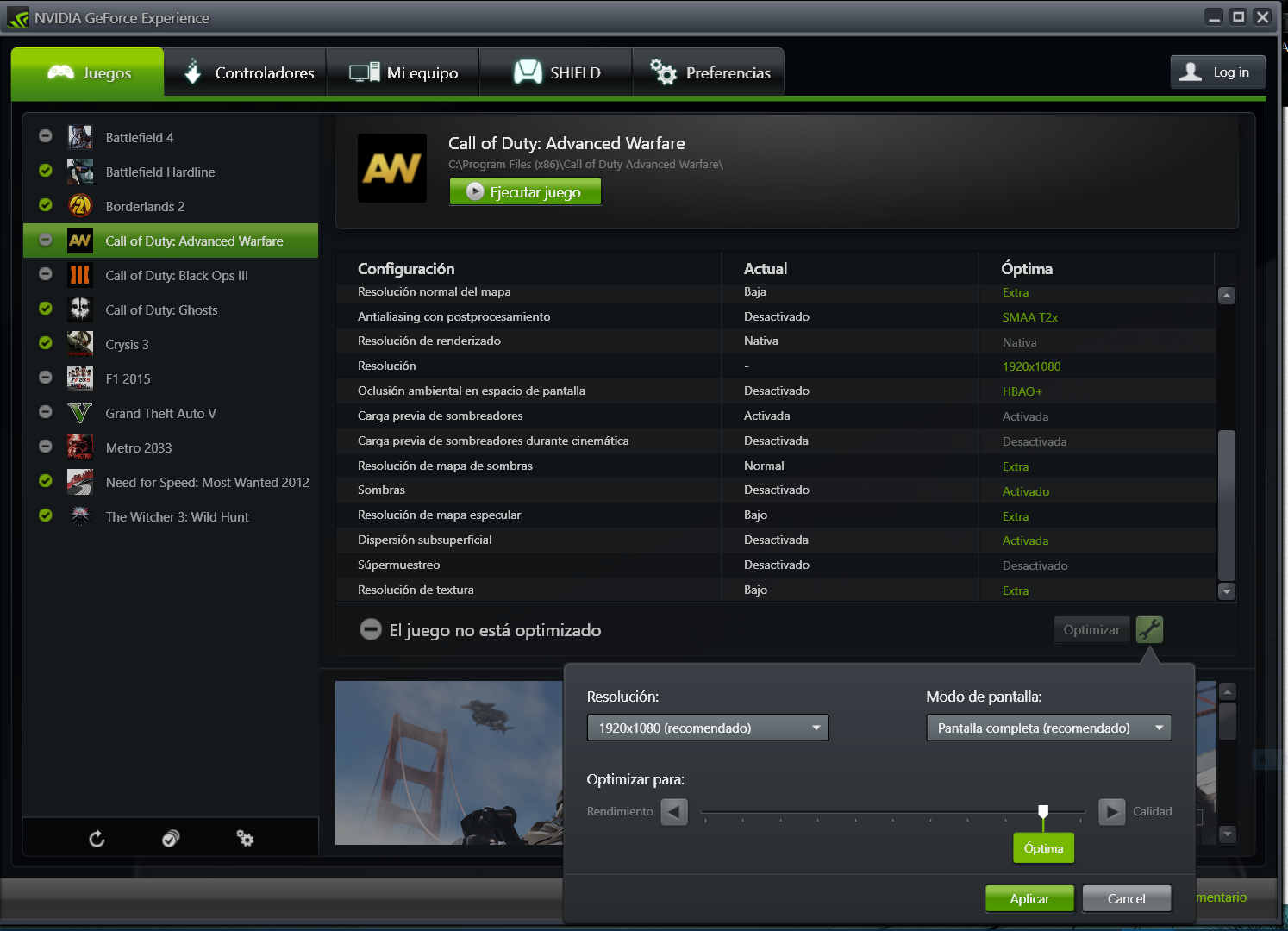Screen dimensions: 1288x931
Task: Click the Calidad right arrow stepper
Action: (1111, 812)
